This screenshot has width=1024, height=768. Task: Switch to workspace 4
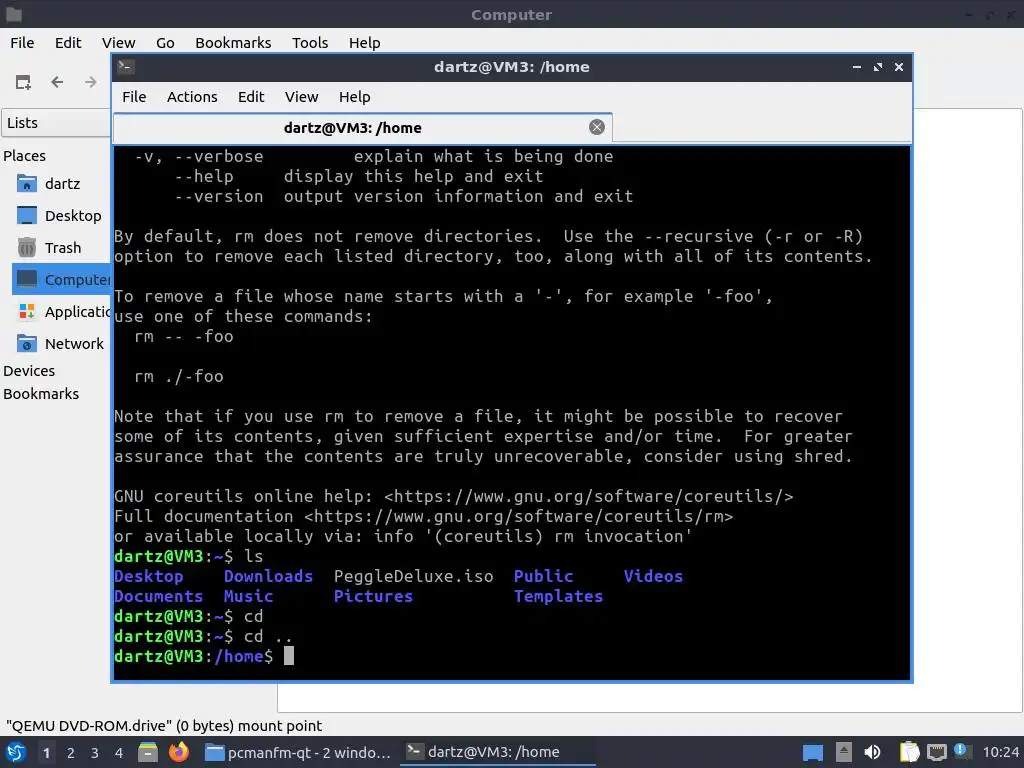tap(119, 752)
